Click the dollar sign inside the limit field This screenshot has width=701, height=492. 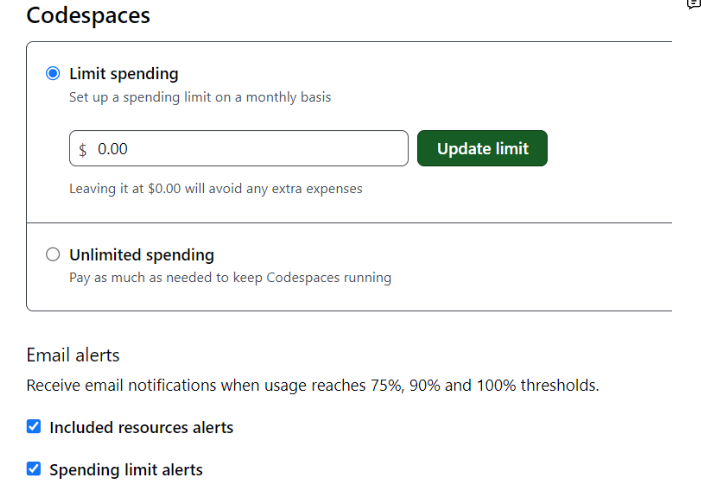(x=83, y=149)
